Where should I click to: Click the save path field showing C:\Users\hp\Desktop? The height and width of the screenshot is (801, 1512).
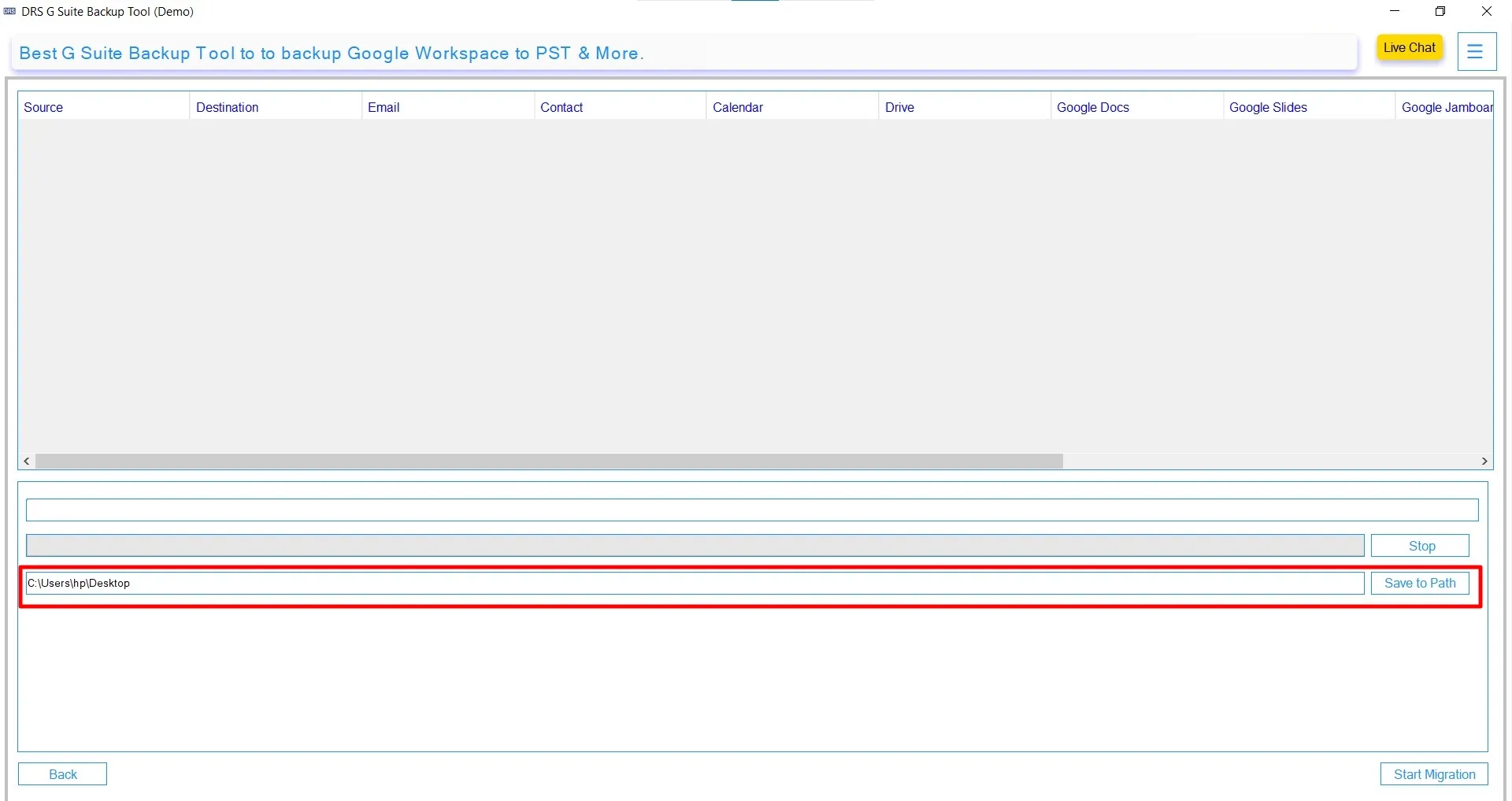[695, 583]
